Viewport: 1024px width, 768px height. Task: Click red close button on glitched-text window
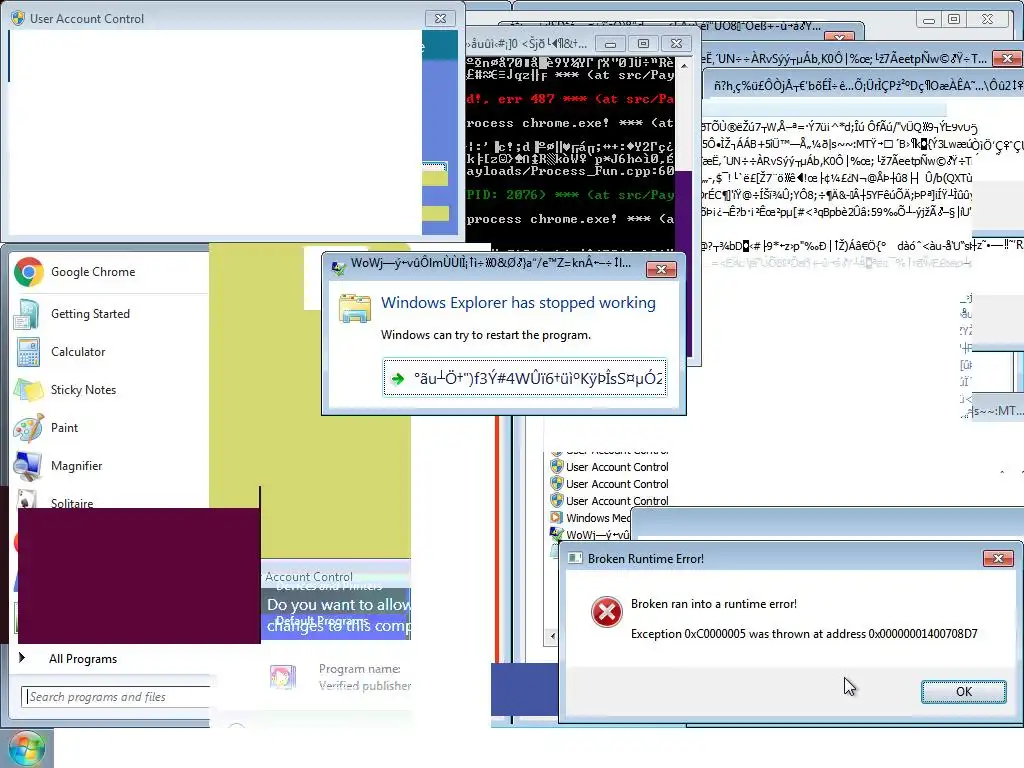tap(1008, 58)
